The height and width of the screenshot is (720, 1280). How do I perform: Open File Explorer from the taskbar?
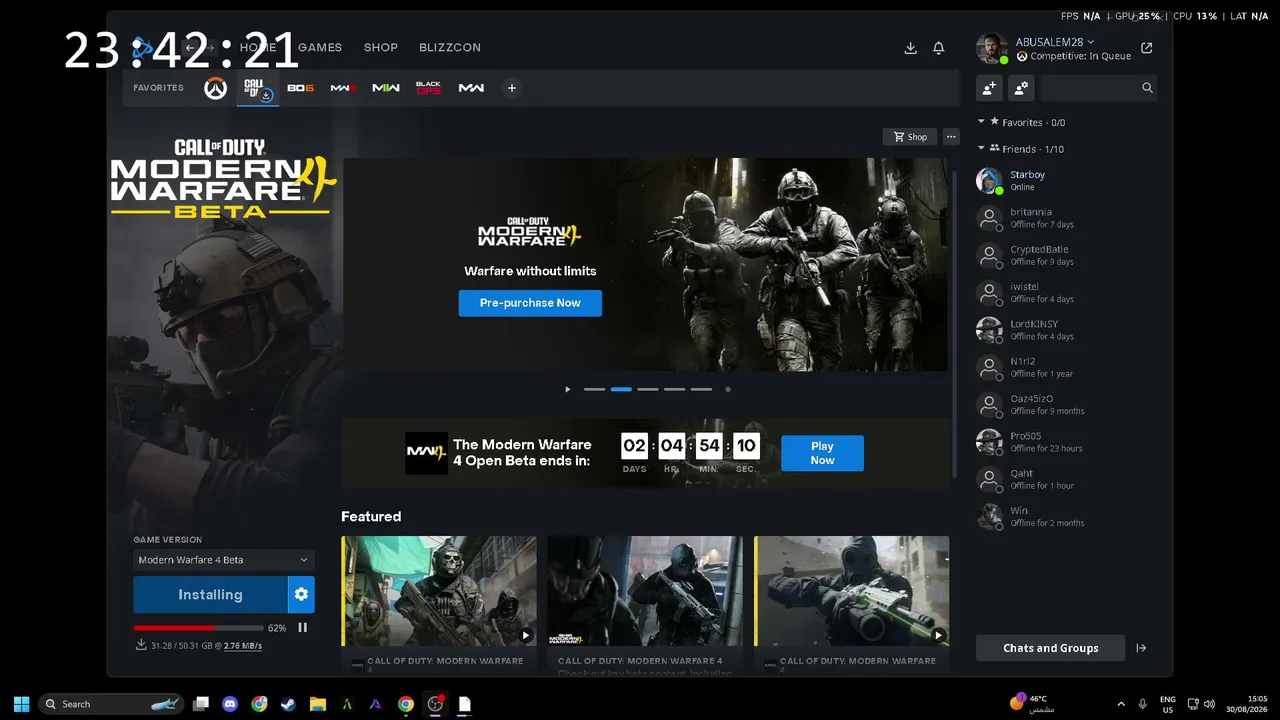pos(317,704)
